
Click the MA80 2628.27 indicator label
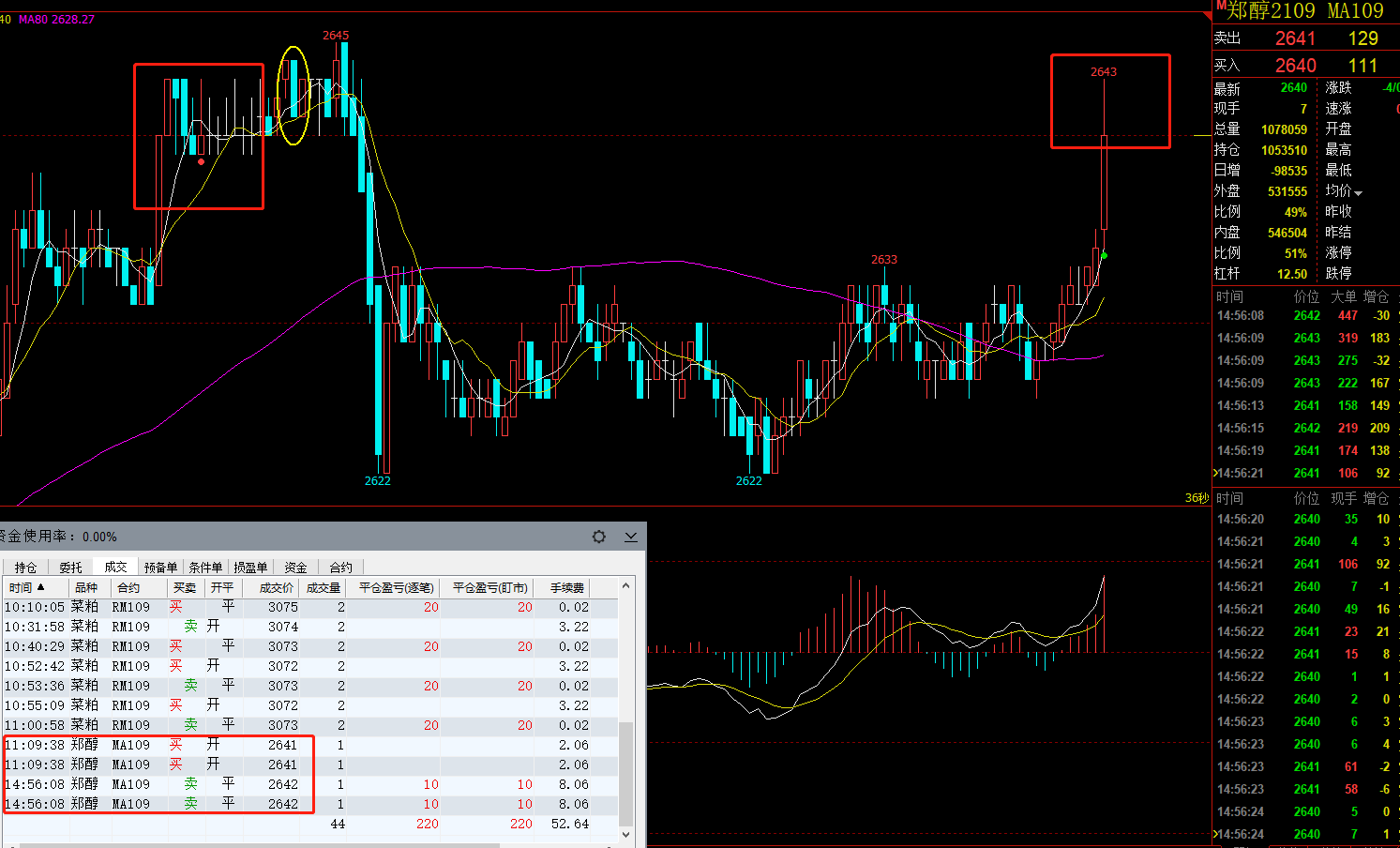pyautogui.click(x=56, y=19)
